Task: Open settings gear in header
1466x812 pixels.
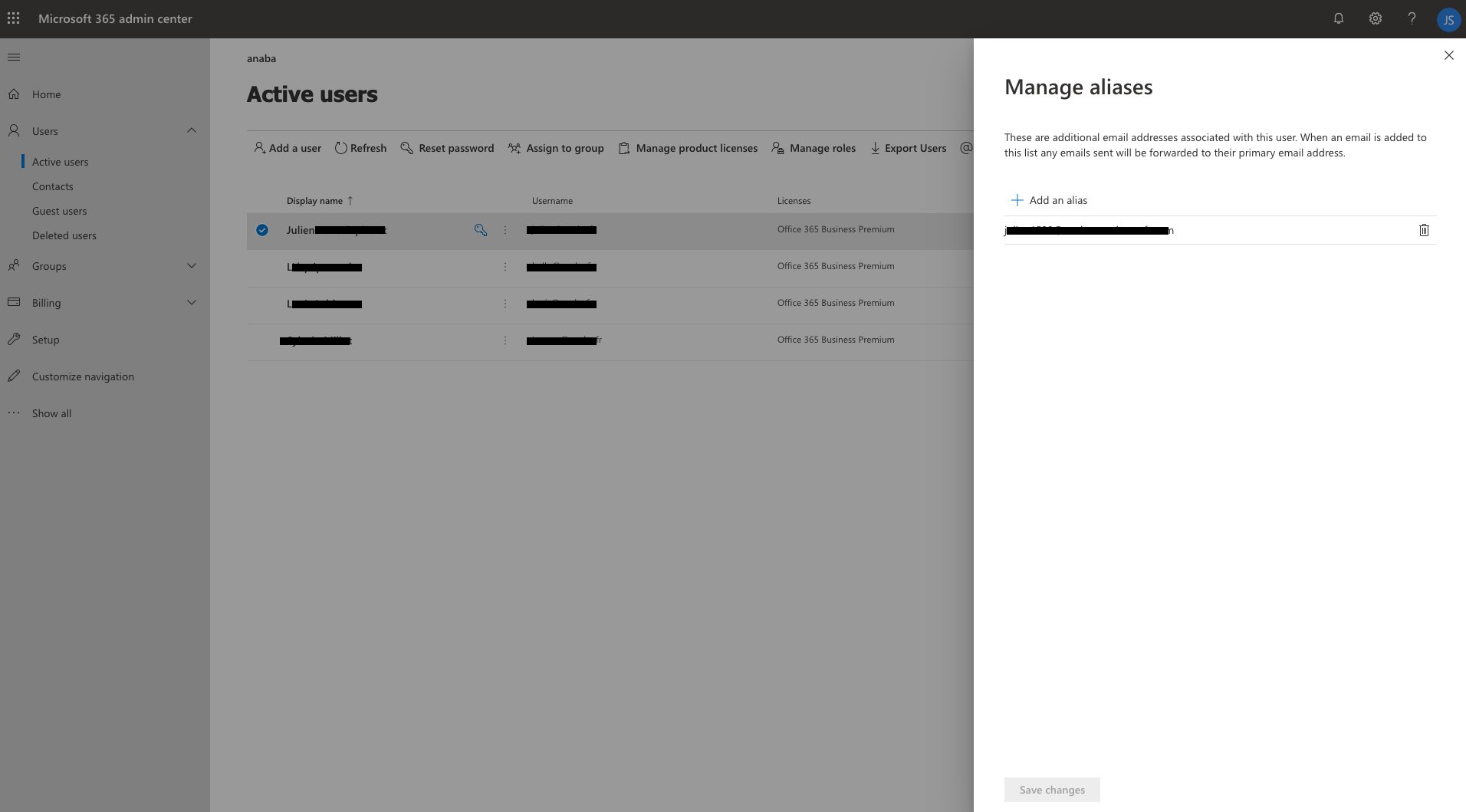Action: tap(1375, 18)
